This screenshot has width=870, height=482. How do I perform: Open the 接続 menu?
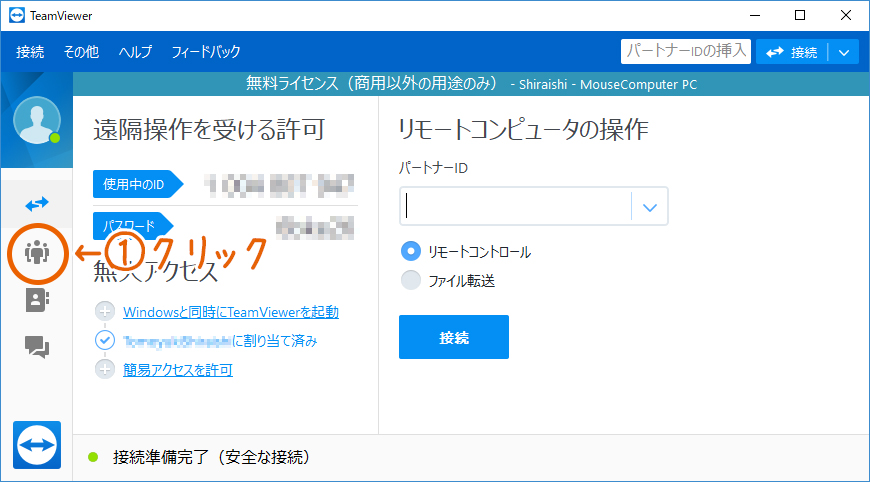click(x=30, y=52)
